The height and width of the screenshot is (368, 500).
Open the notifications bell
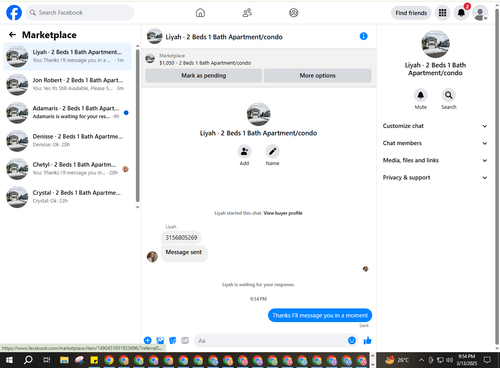[461, 13]
